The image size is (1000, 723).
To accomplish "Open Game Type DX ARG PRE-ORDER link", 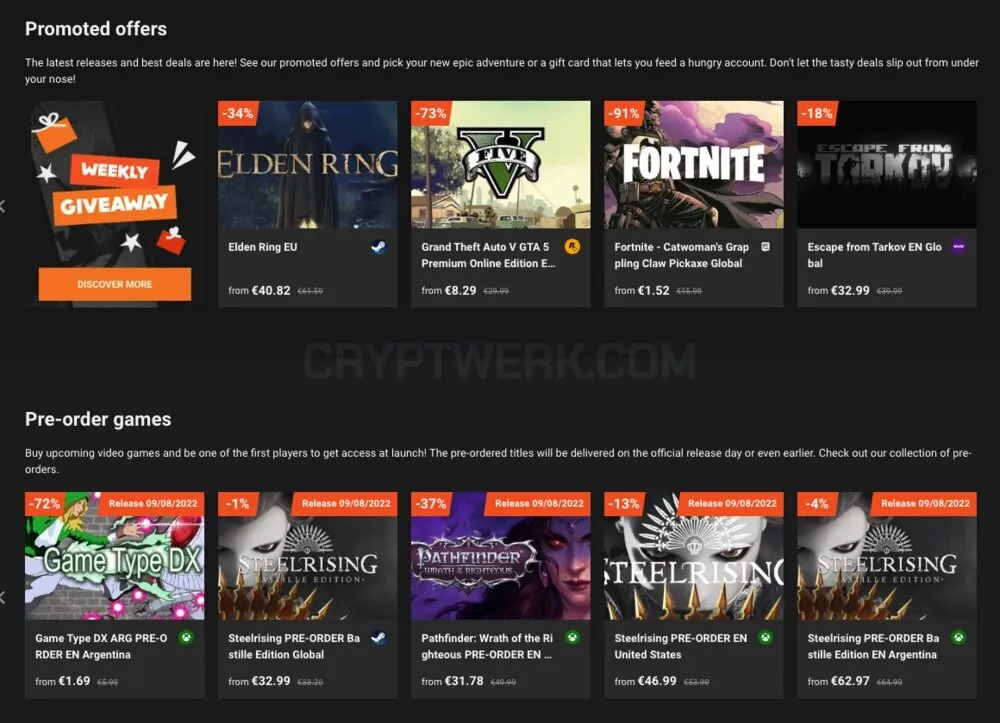I will pos(101,646).
